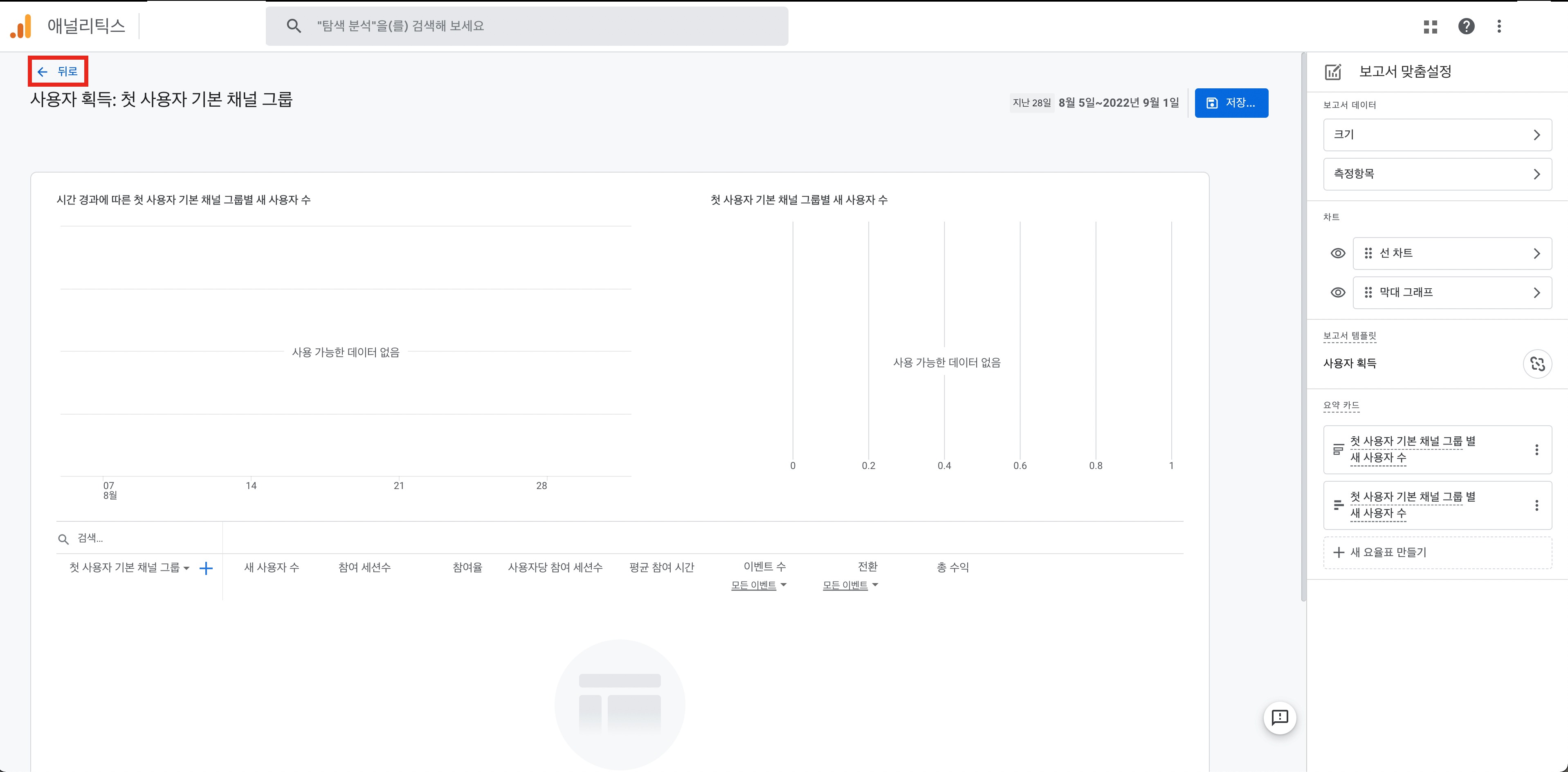The image size is (1568, 772).
Task: Click top search box "탐색 분석" field
Action: tap(526, 26)
